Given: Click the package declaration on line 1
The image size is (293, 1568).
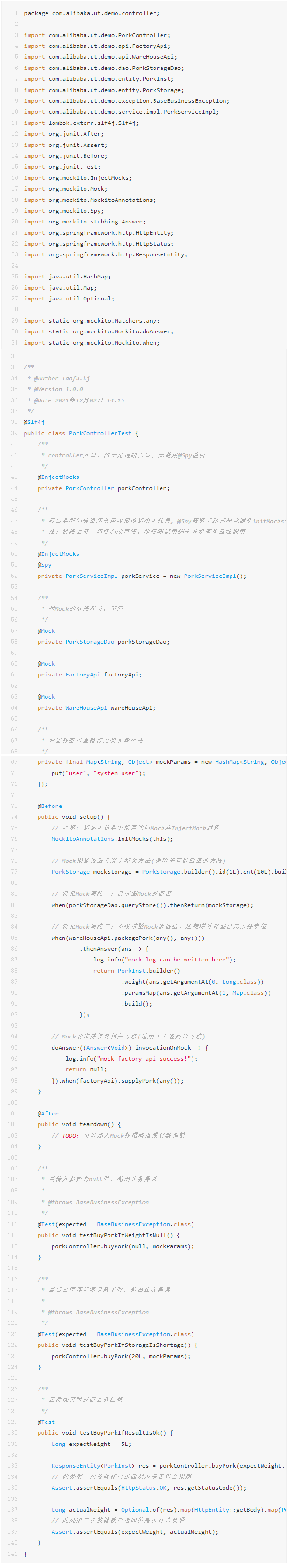Looking at the screenshot, I should click(x=92, y=13).
